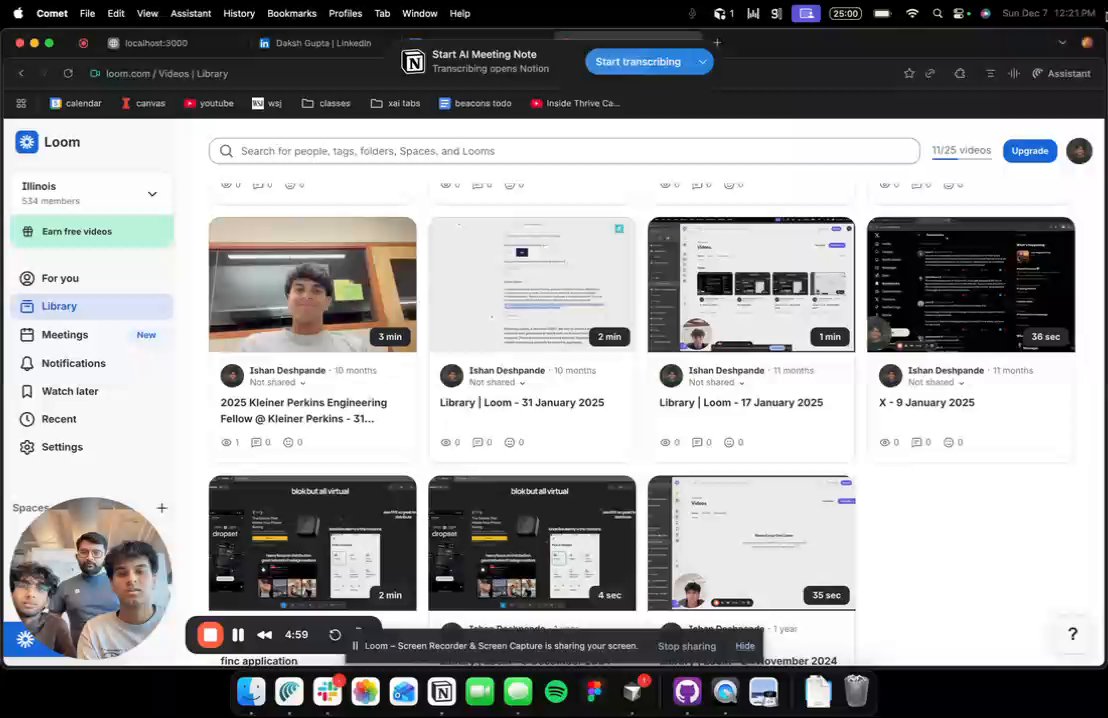Click the search field for Looms
1108x718 pixels.
click(564, 151)
